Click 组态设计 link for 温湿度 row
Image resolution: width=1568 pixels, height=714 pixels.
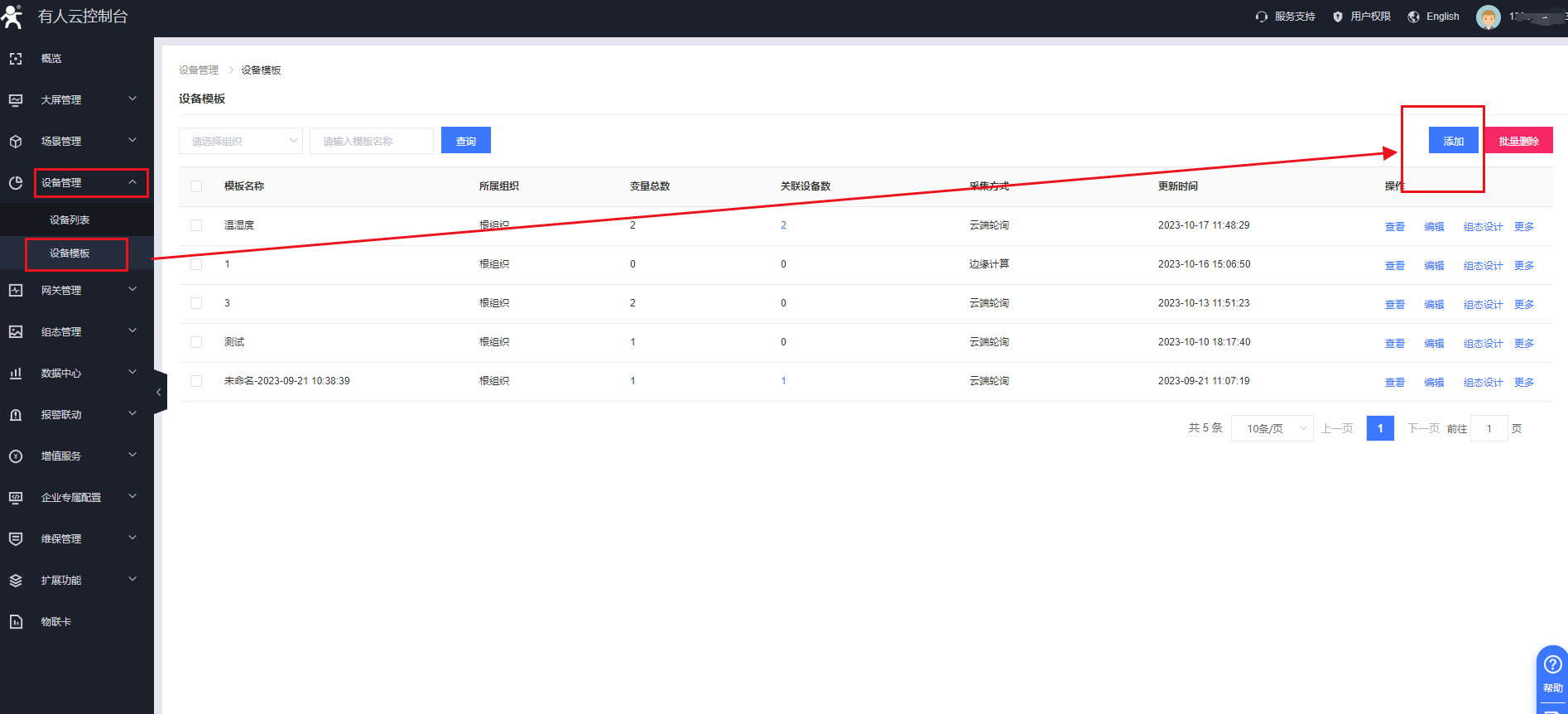point(1483,226)
